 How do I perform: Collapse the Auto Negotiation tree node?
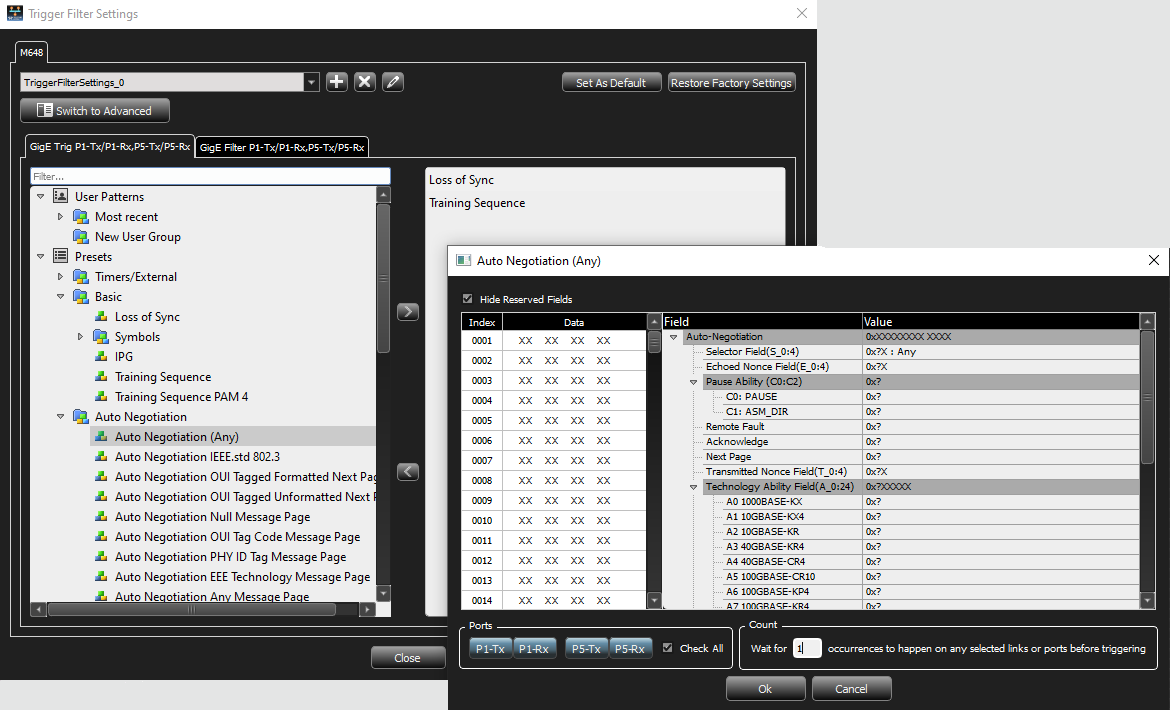(x=60, y=416)
